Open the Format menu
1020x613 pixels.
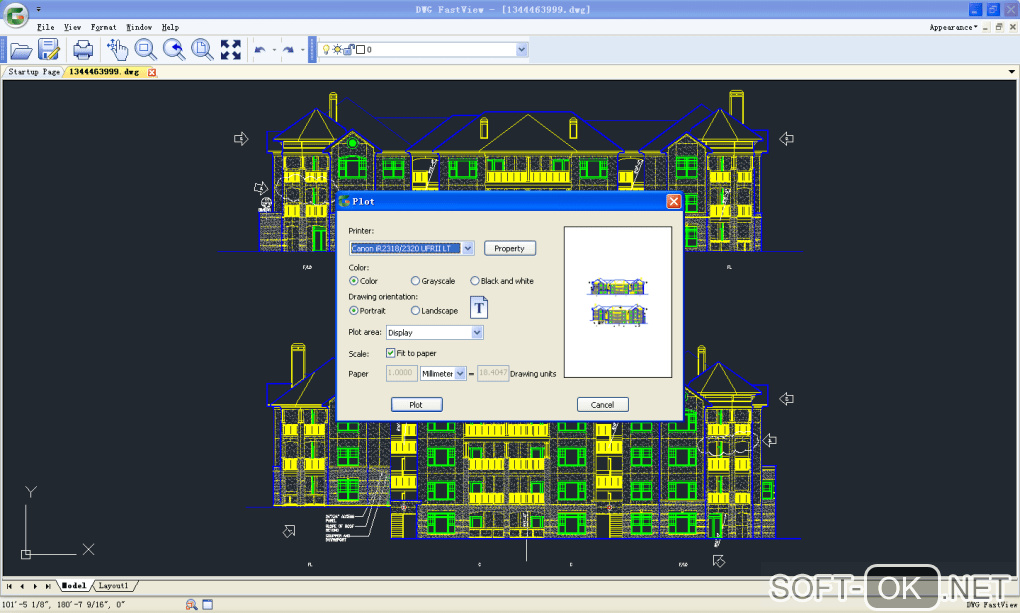click(103, 27)
